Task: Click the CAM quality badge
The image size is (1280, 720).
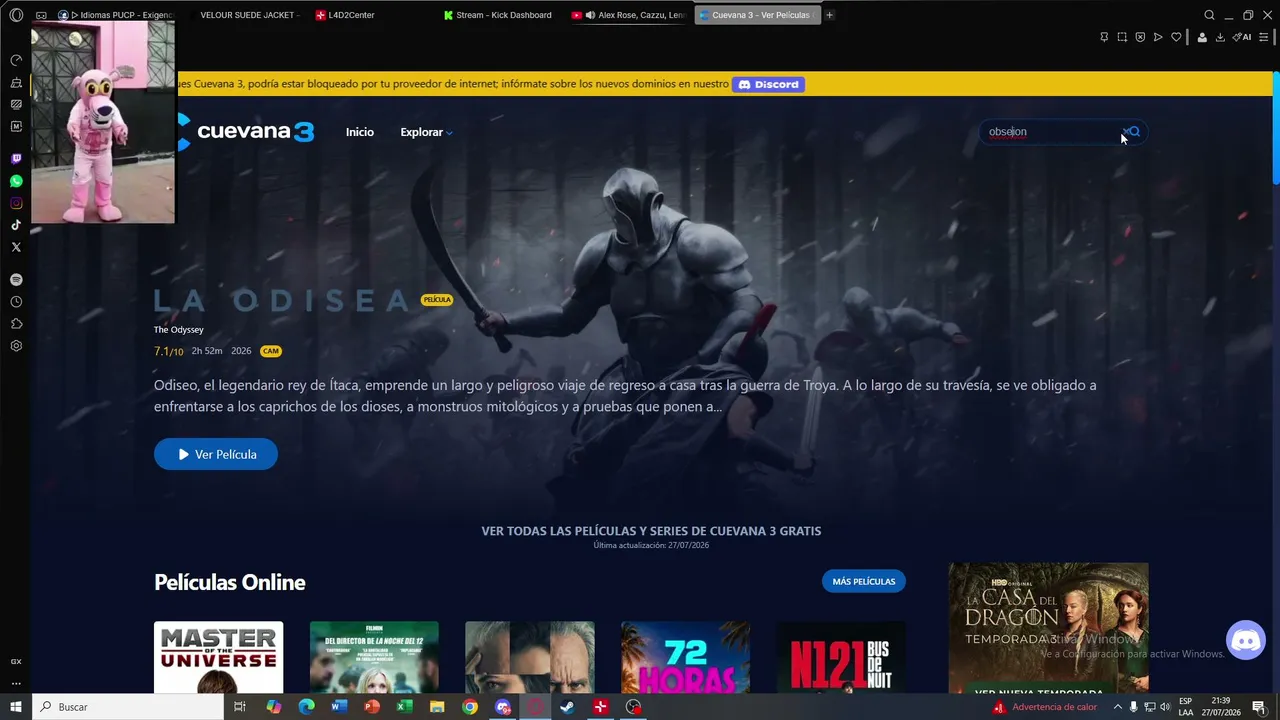Action: [x=271, y=351]
